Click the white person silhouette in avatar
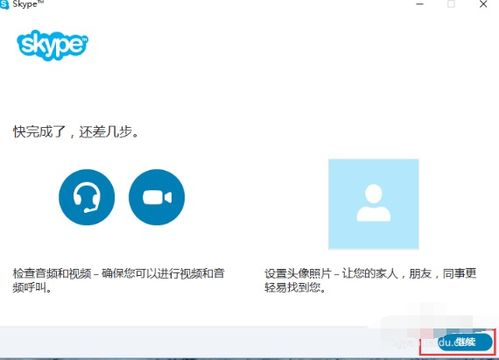The height and width of the screenshot is (360, 499). [373, 203]
